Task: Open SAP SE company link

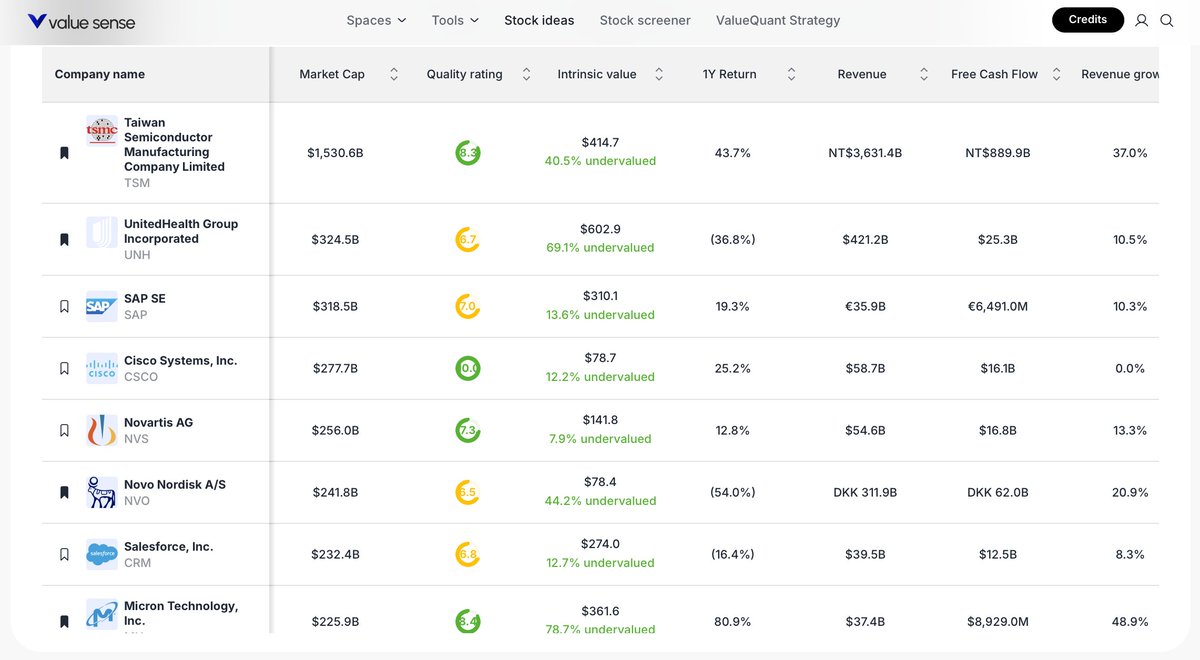Action: point(145,299)
